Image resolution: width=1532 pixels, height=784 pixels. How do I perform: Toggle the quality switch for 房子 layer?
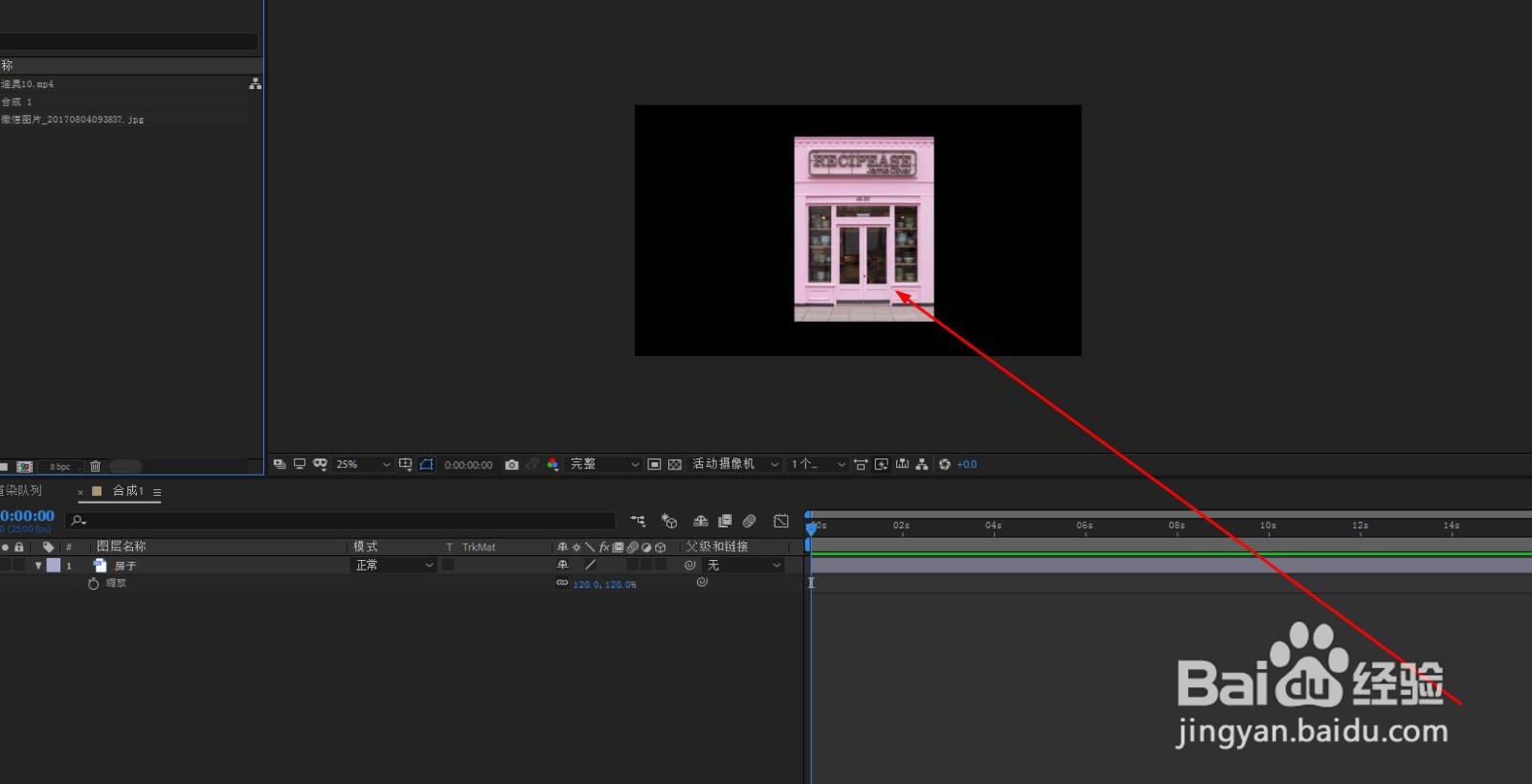pyautogui.click(x=591, y=565)
